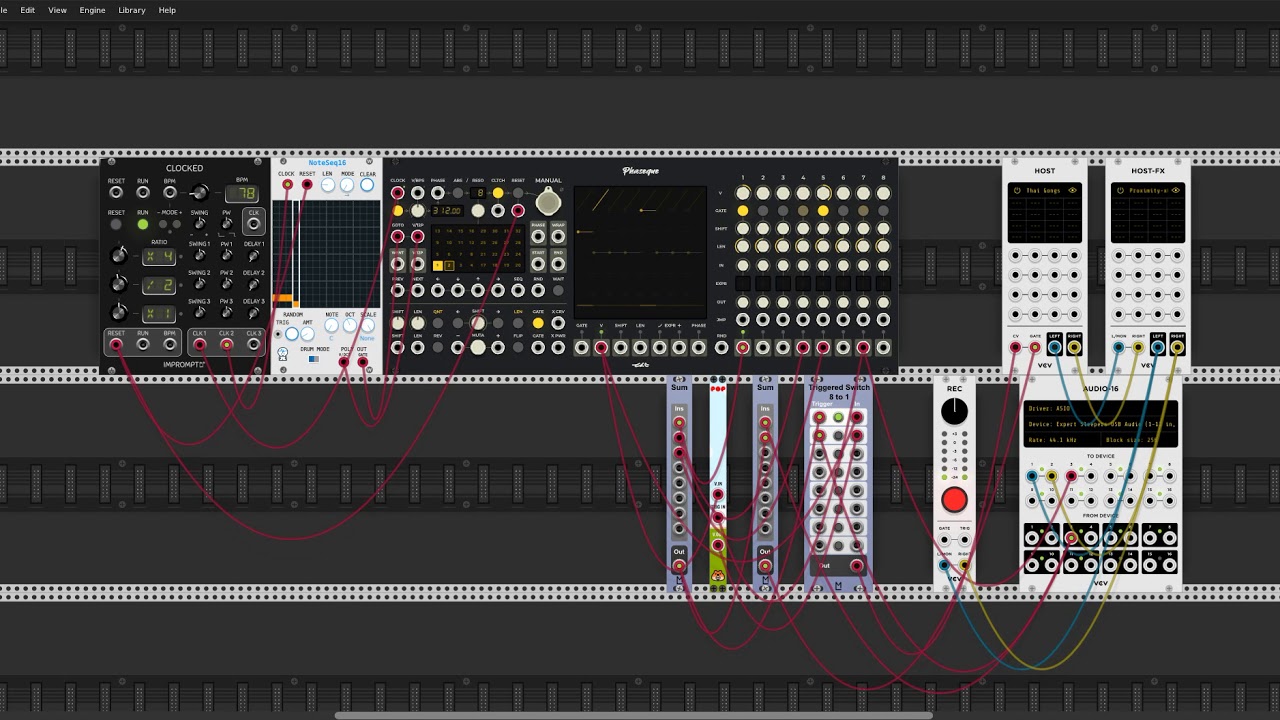
Task: Select pattern 1 in the Phaseque pattern grid
Action: point(437,266)
